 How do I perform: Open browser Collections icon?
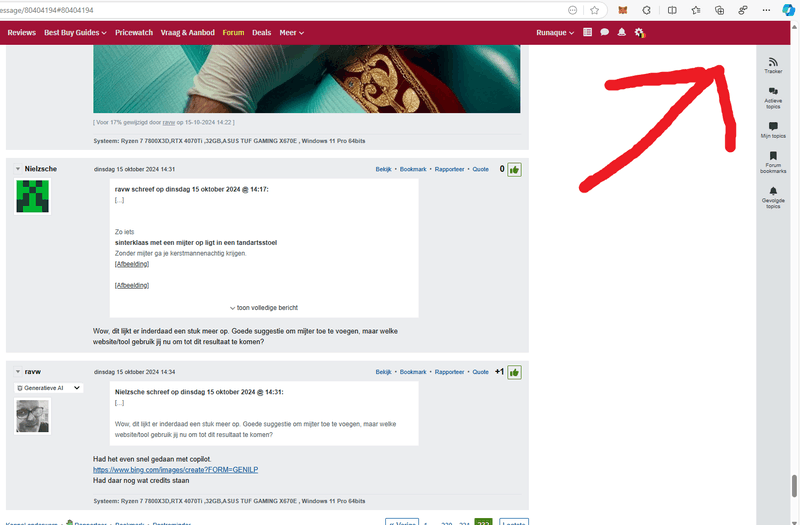click(719, 10)
